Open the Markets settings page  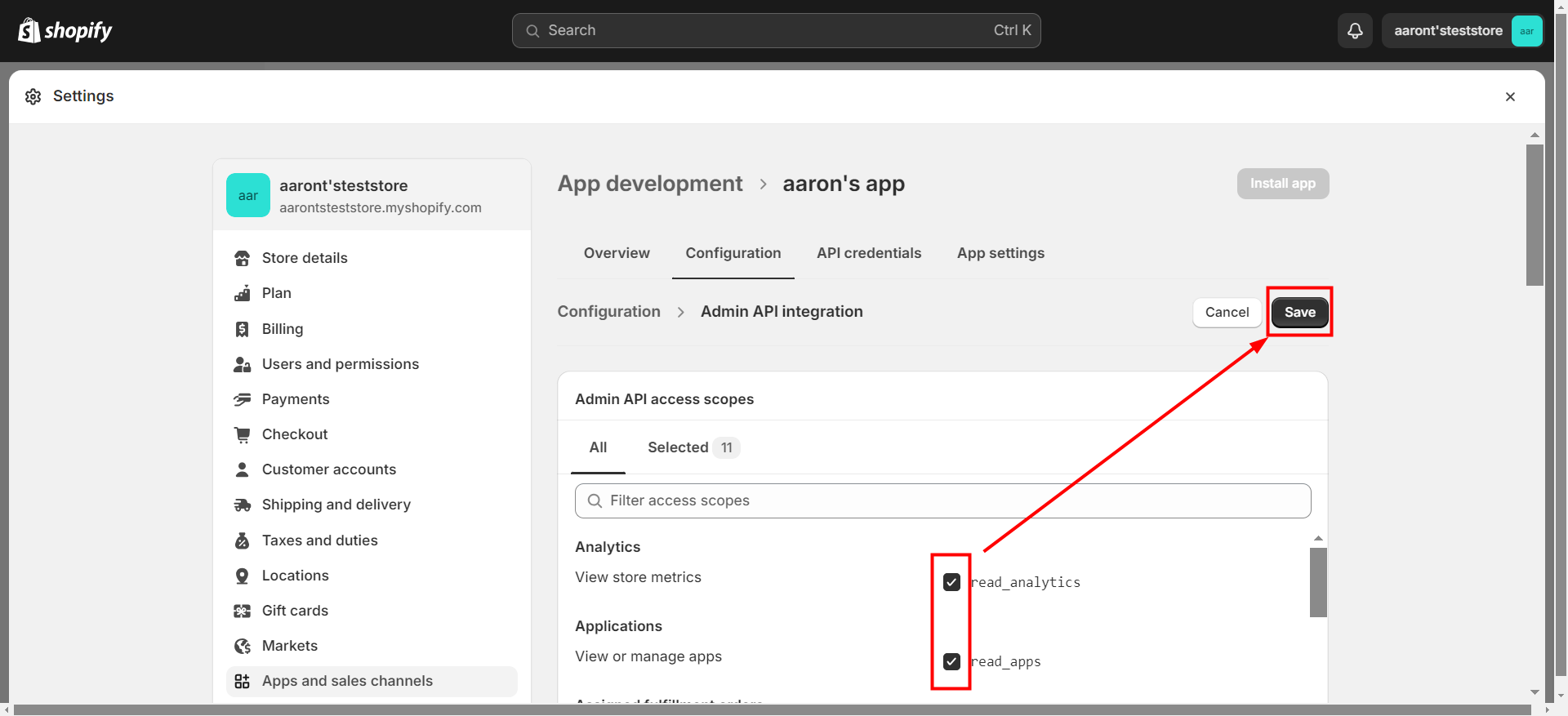coord(372,646)
